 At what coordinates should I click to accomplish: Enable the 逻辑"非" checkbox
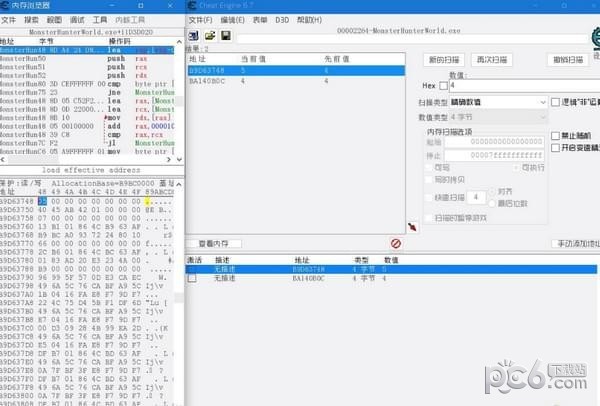pos(555,102)
